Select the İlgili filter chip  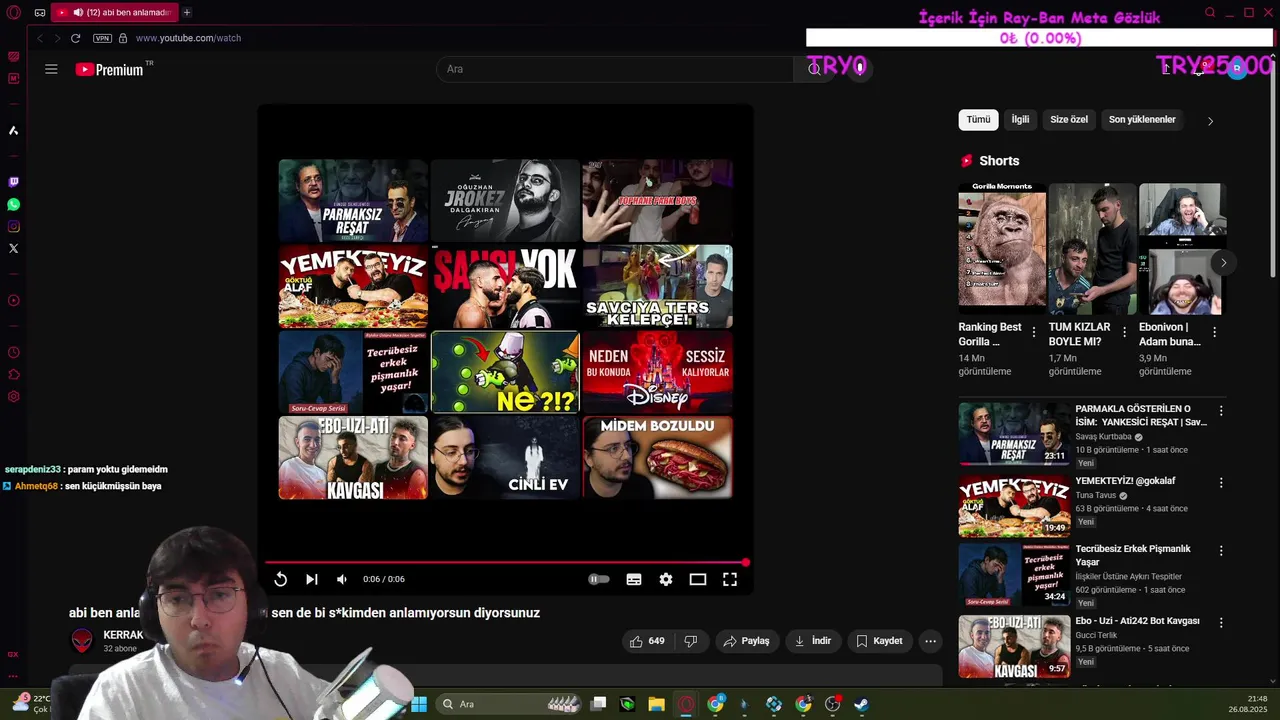pos(1020,120)
